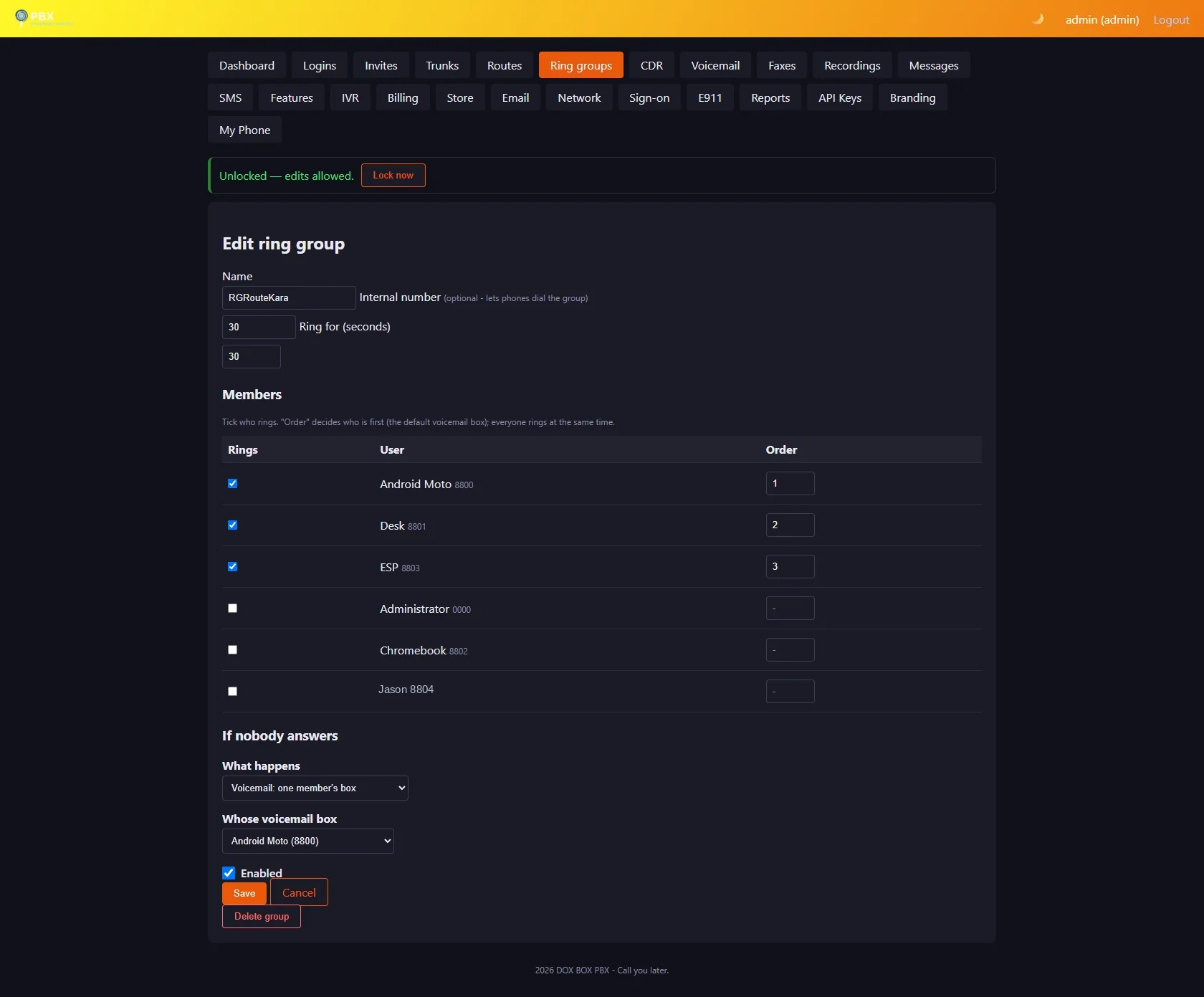This screenshot has height=997, width=1204.
Task: Open the Branding tab
Action: (x=913, y=97)
